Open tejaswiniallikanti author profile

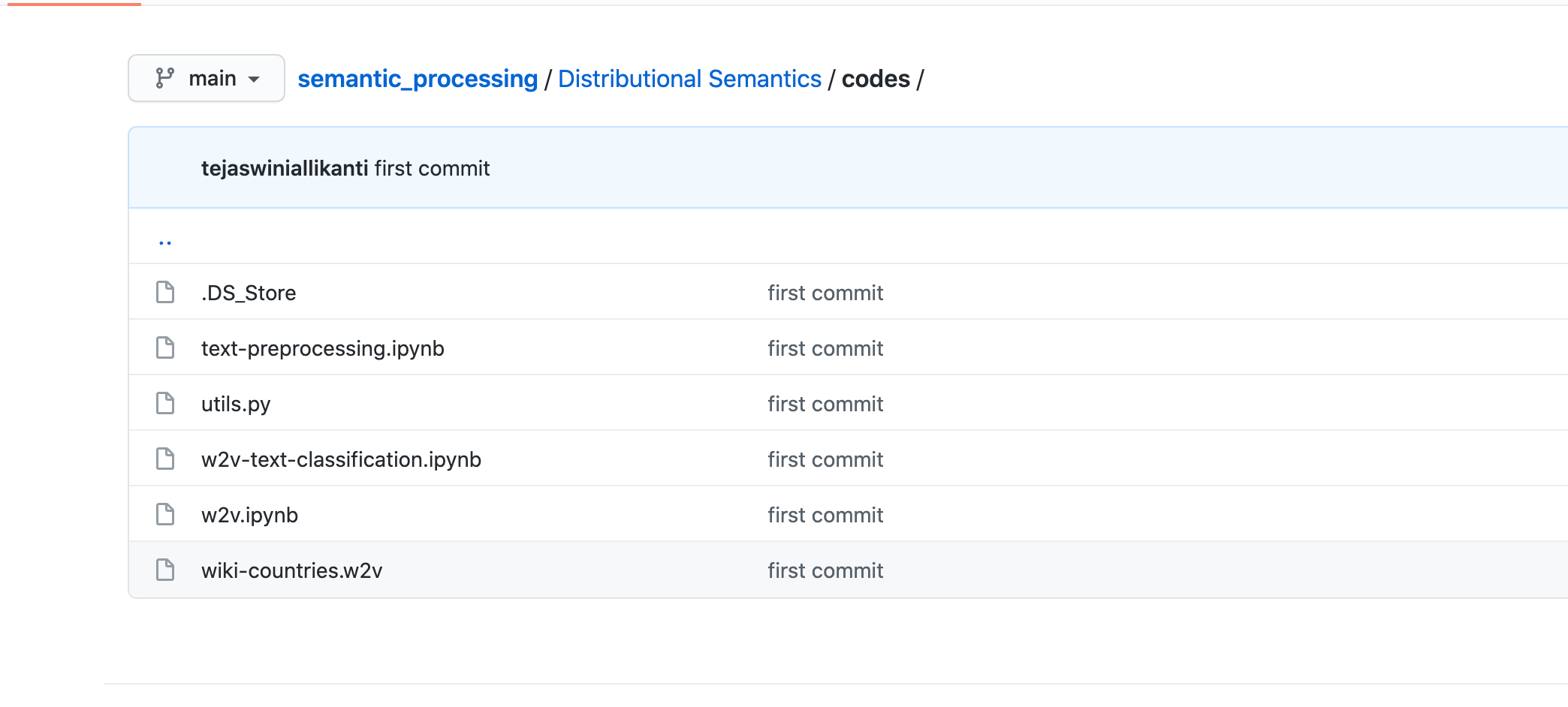pos(285,168)
